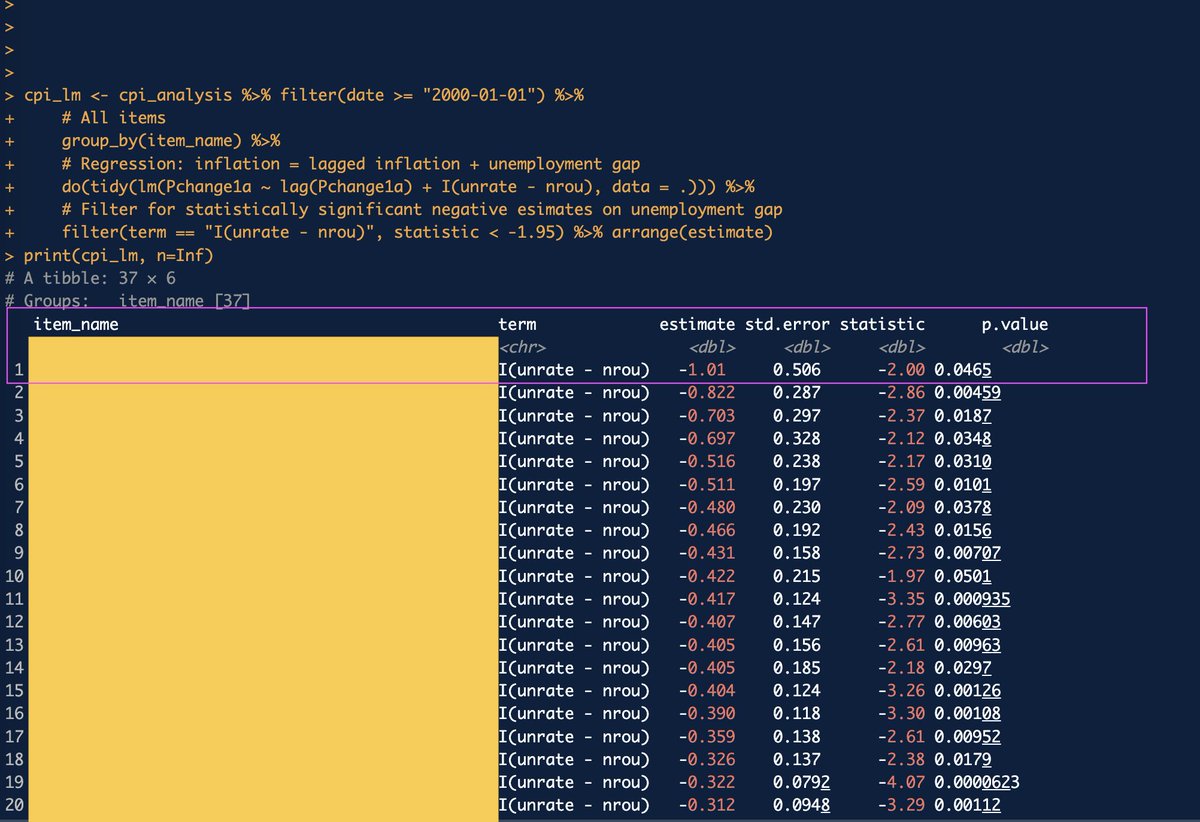This screenshot has width=1200, height=822.
Task: Click the estimate value -0.407
Action: (x=707, y=622)
